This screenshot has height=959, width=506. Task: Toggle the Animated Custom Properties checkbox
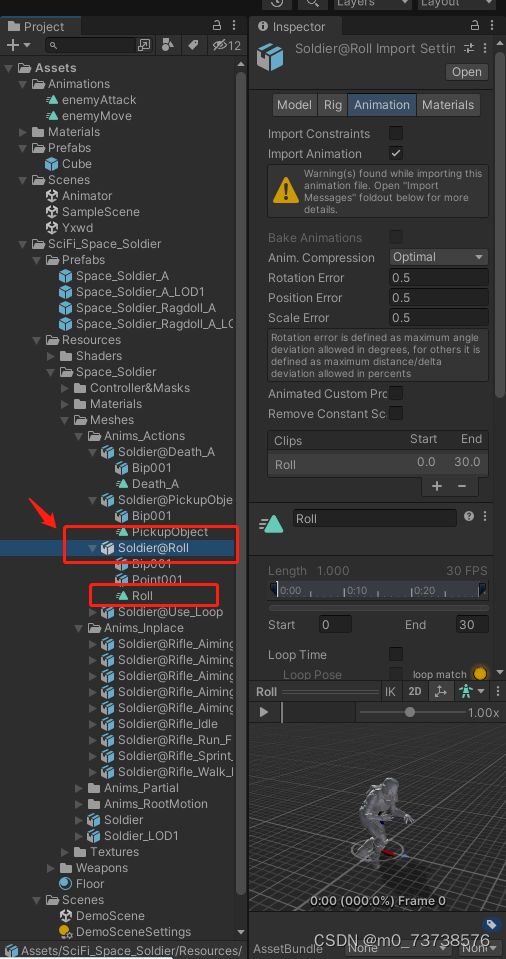pos(396,393)
